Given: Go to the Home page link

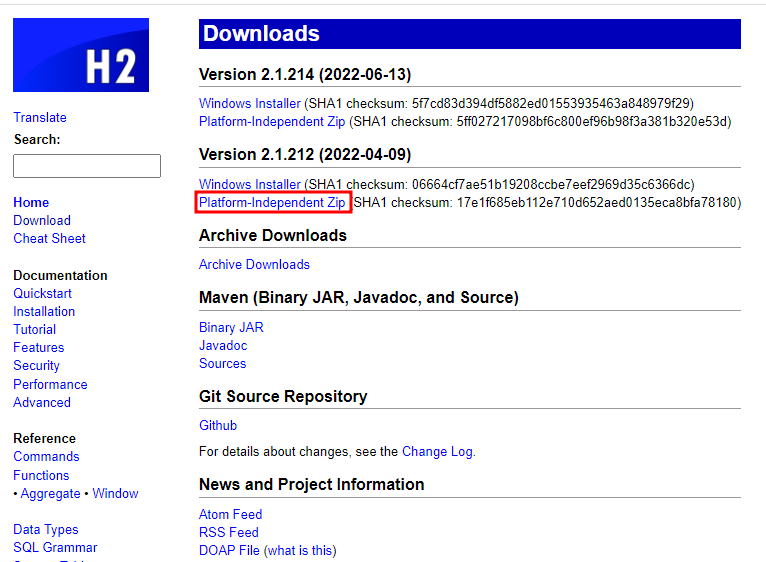Looking at the screenshot, I should (31, 202).
